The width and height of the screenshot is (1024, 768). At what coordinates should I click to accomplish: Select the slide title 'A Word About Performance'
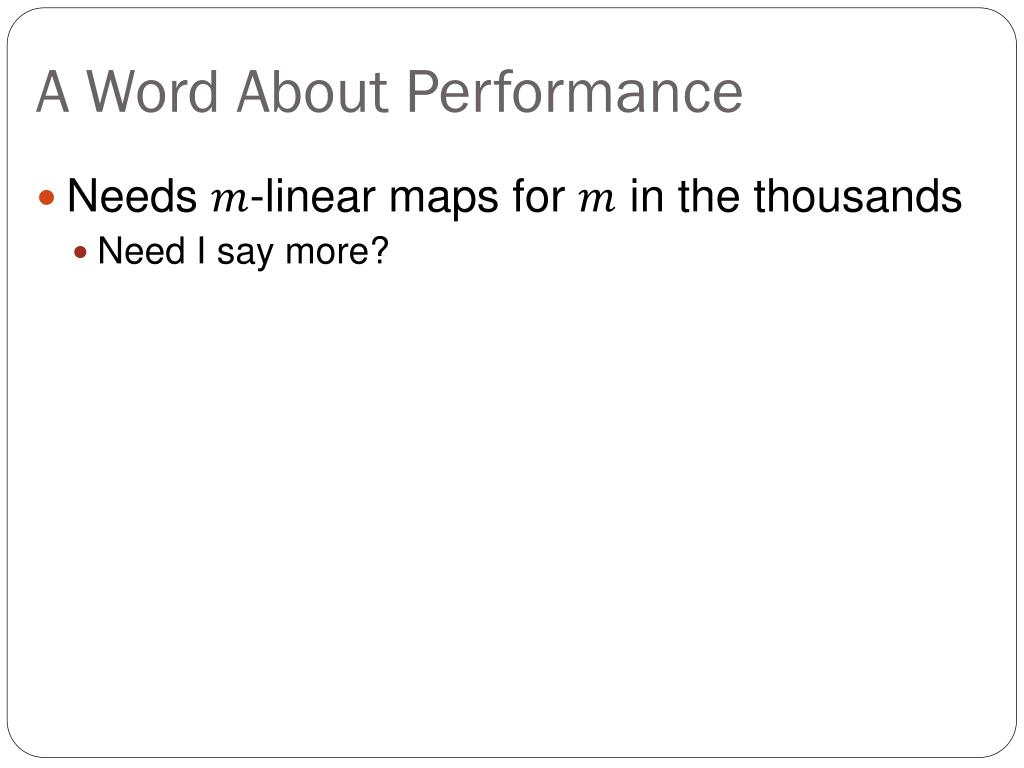click(x=389, y=92)
